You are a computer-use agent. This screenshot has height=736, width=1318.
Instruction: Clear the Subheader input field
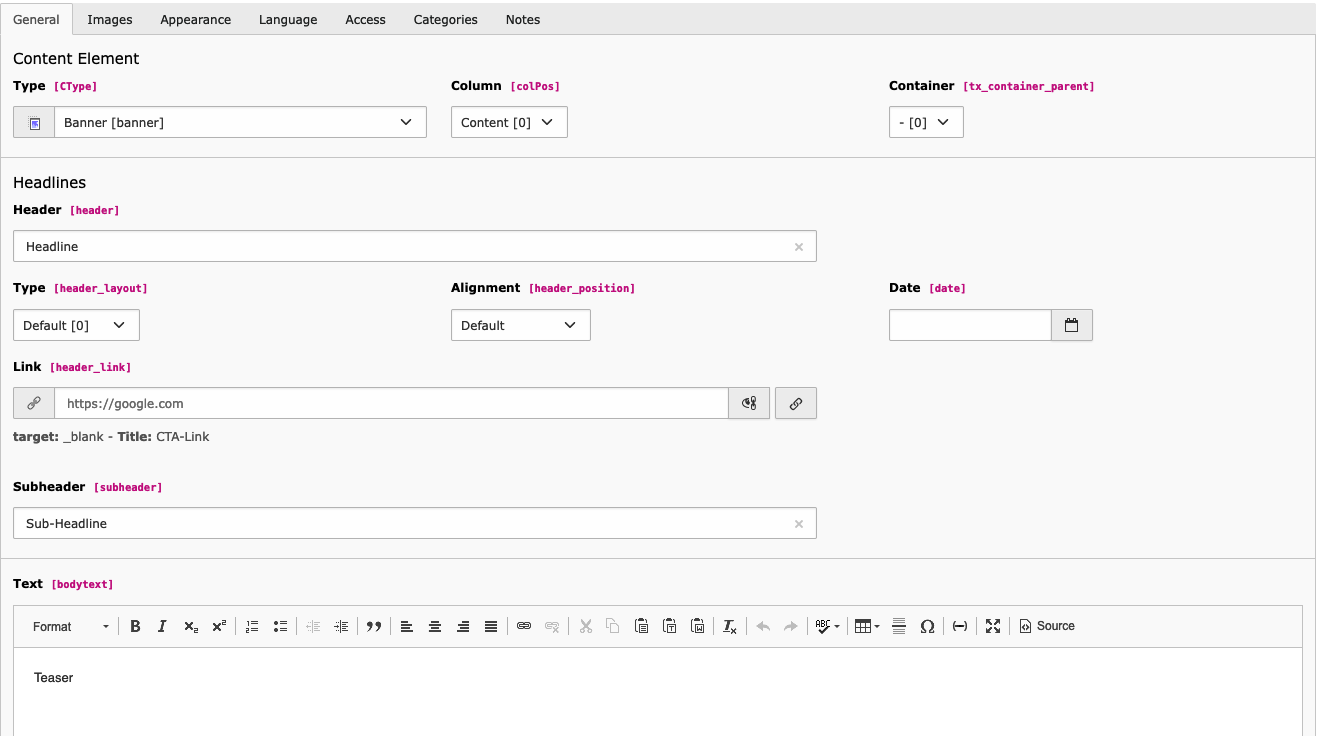pyautogui.click(x=799, y=523)
